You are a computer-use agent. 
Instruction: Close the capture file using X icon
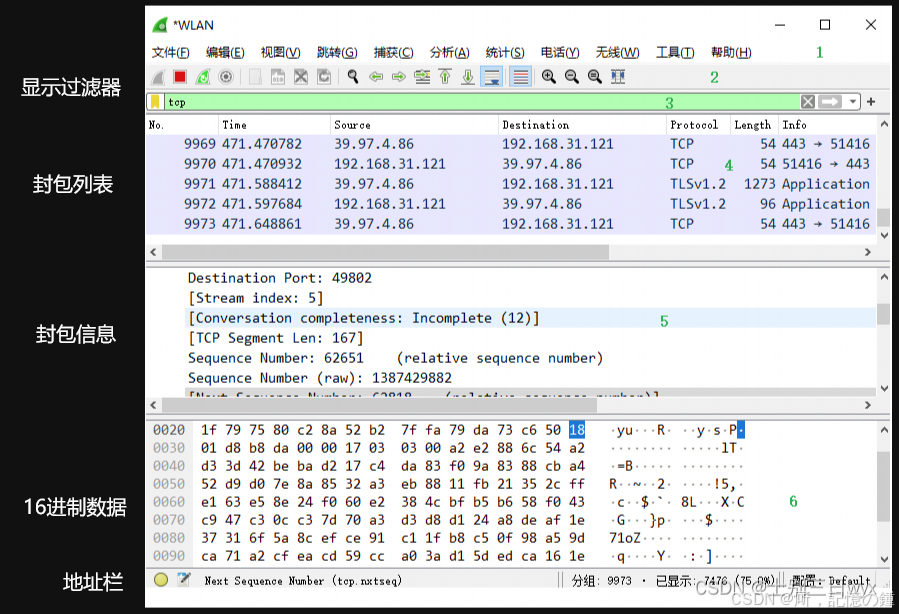click(301, 77)
